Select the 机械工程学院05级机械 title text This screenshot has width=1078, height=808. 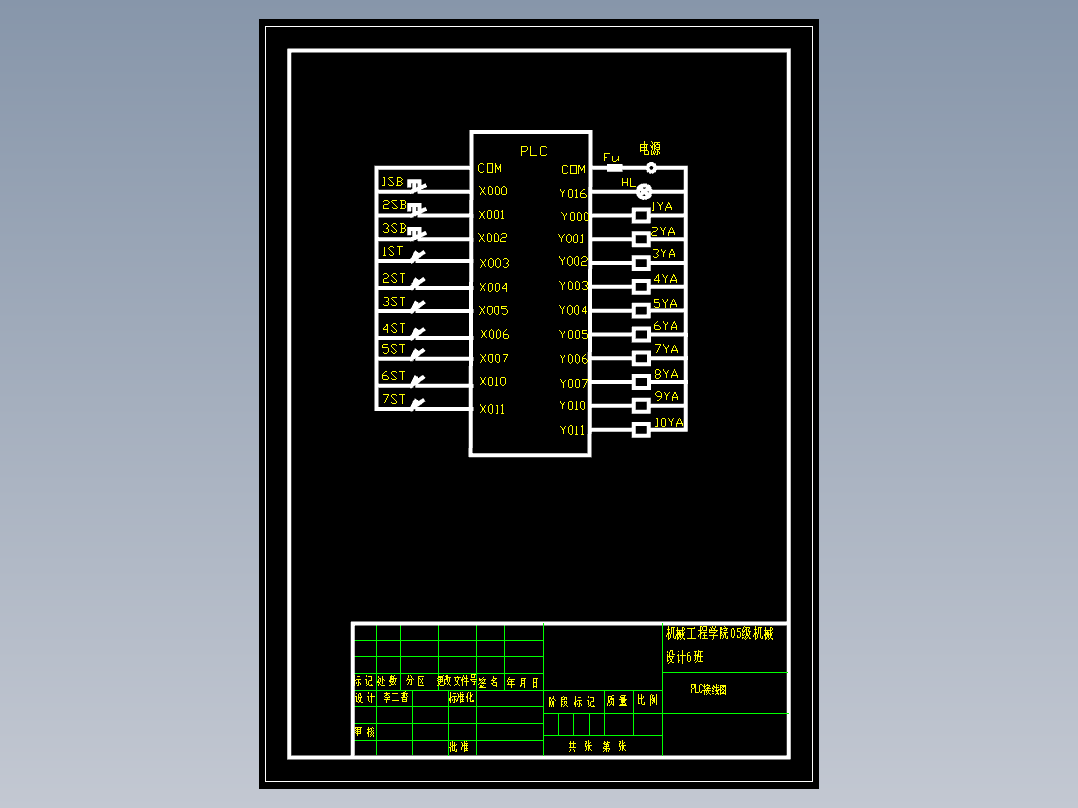720,633
